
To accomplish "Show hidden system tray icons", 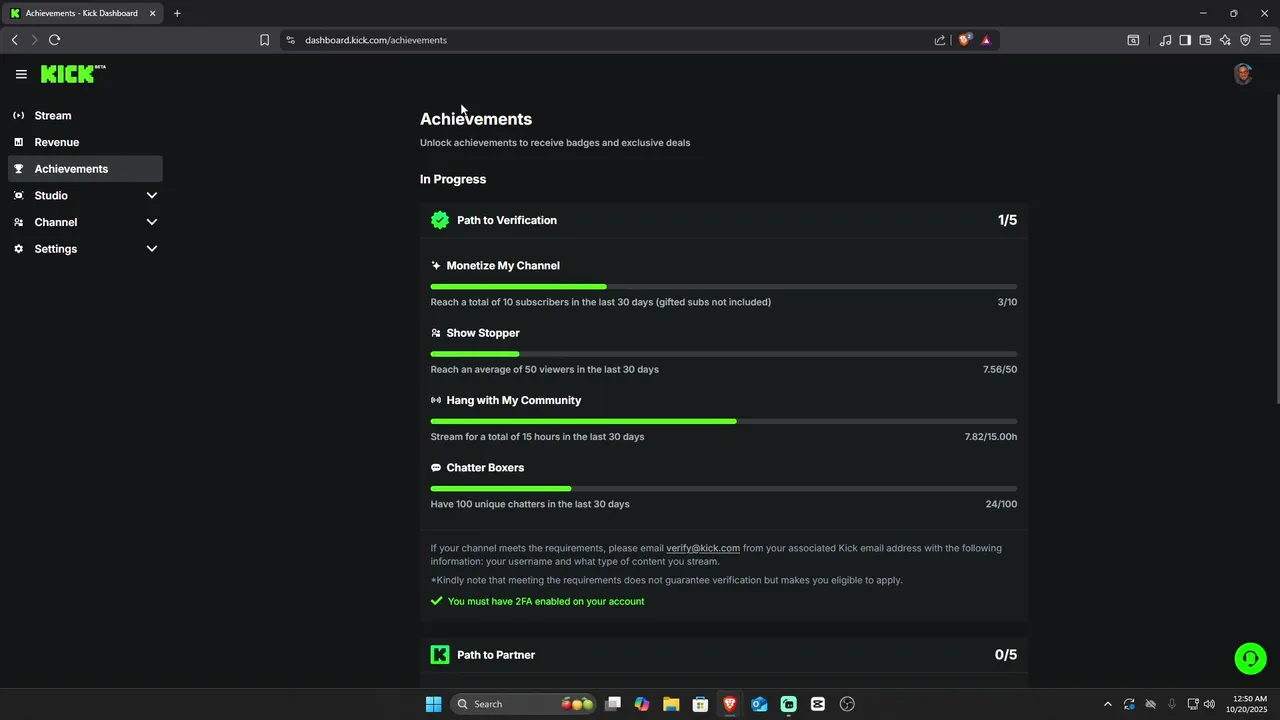I will click(x=1107, y=704).
